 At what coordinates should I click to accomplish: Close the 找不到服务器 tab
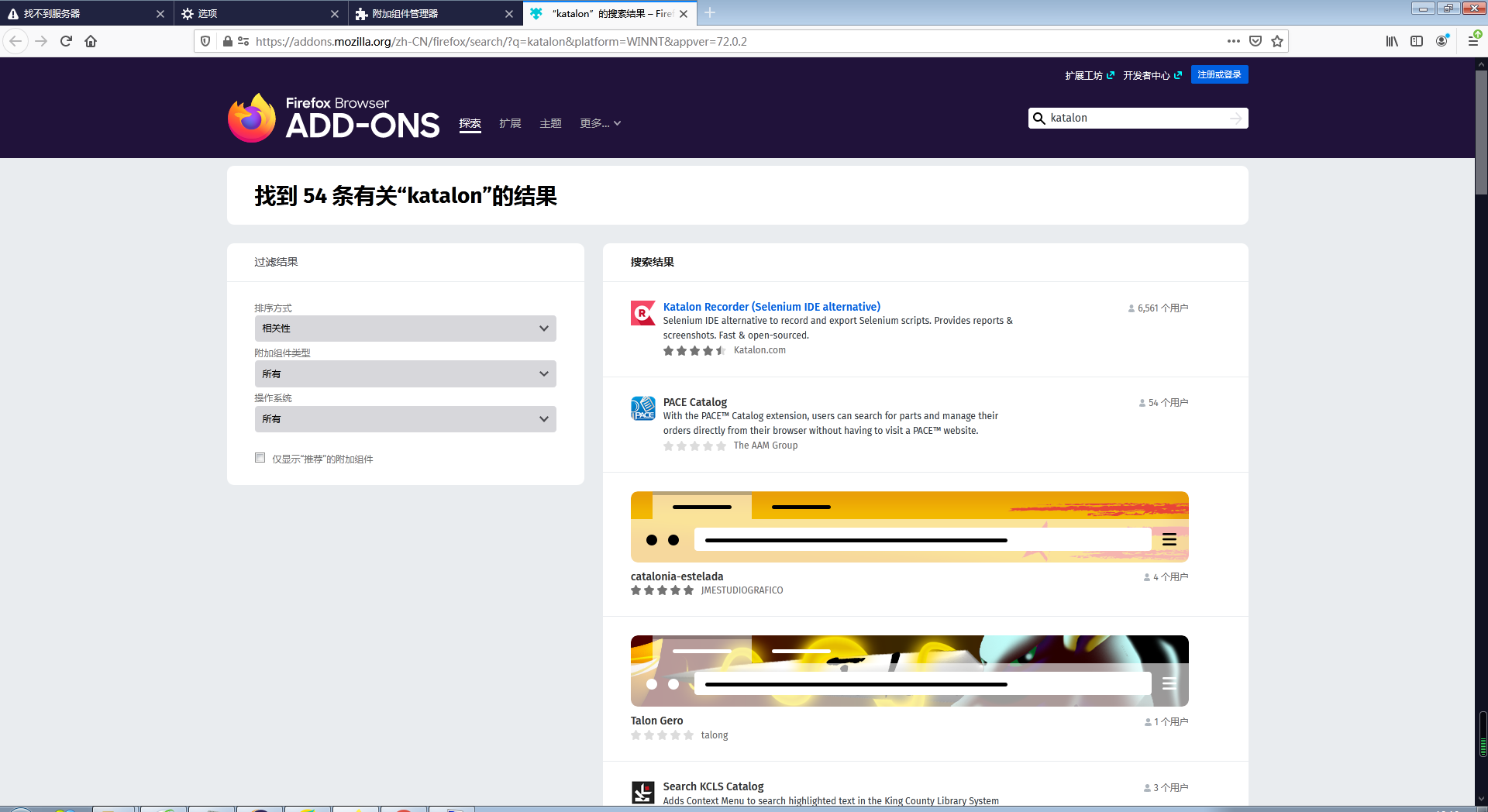coord(160,14)
